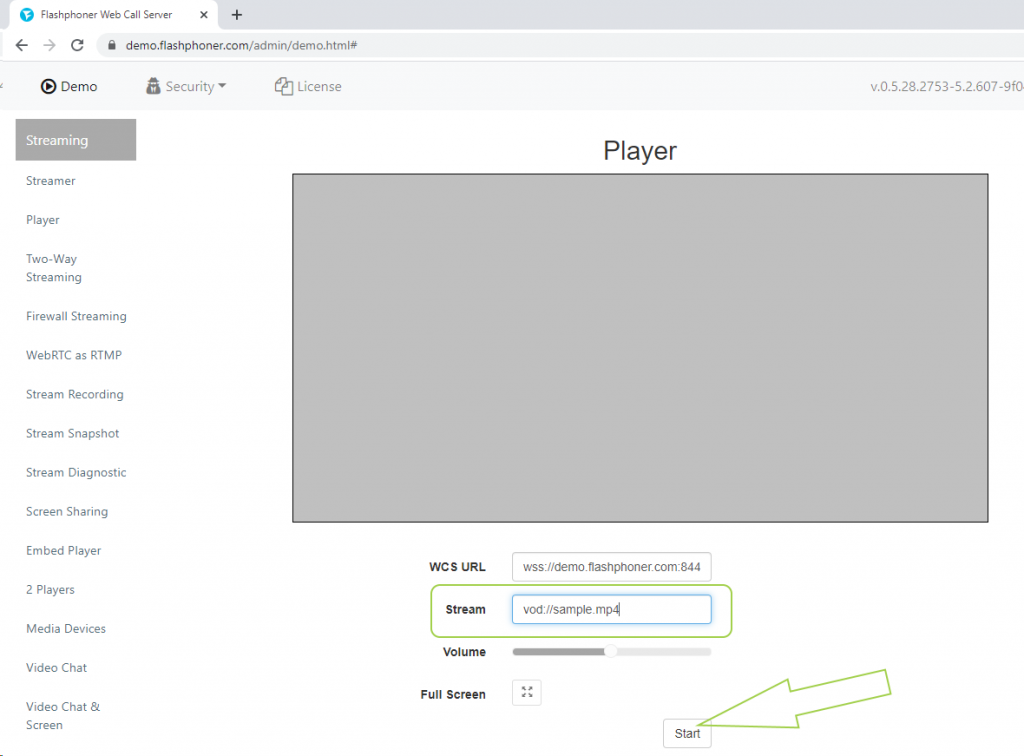Open the WebRTC as RTMP example

[x=74, y=355]
